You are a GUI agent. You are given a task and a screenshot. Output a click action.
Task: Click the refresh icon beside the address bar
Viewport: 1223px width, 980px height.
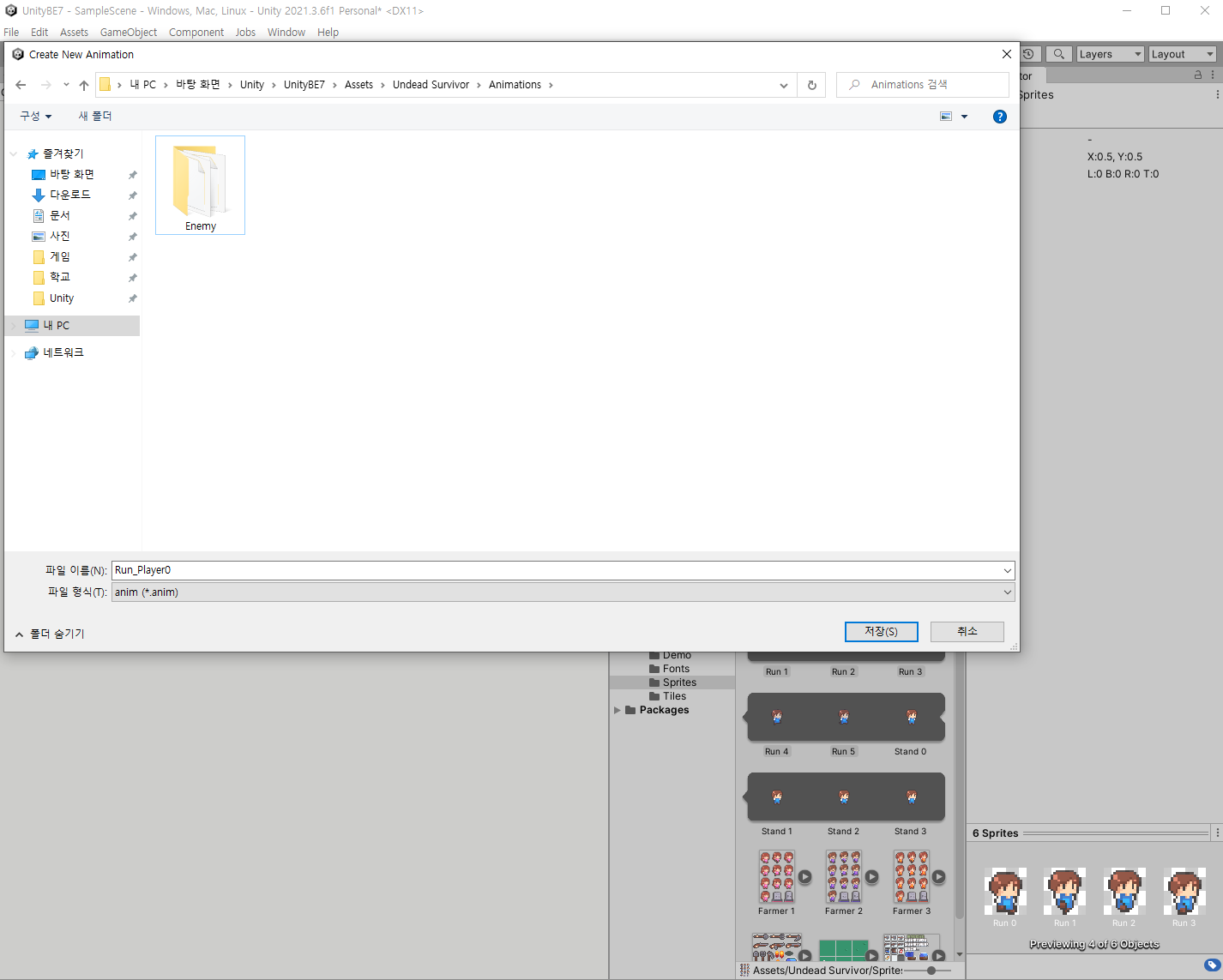811,85
